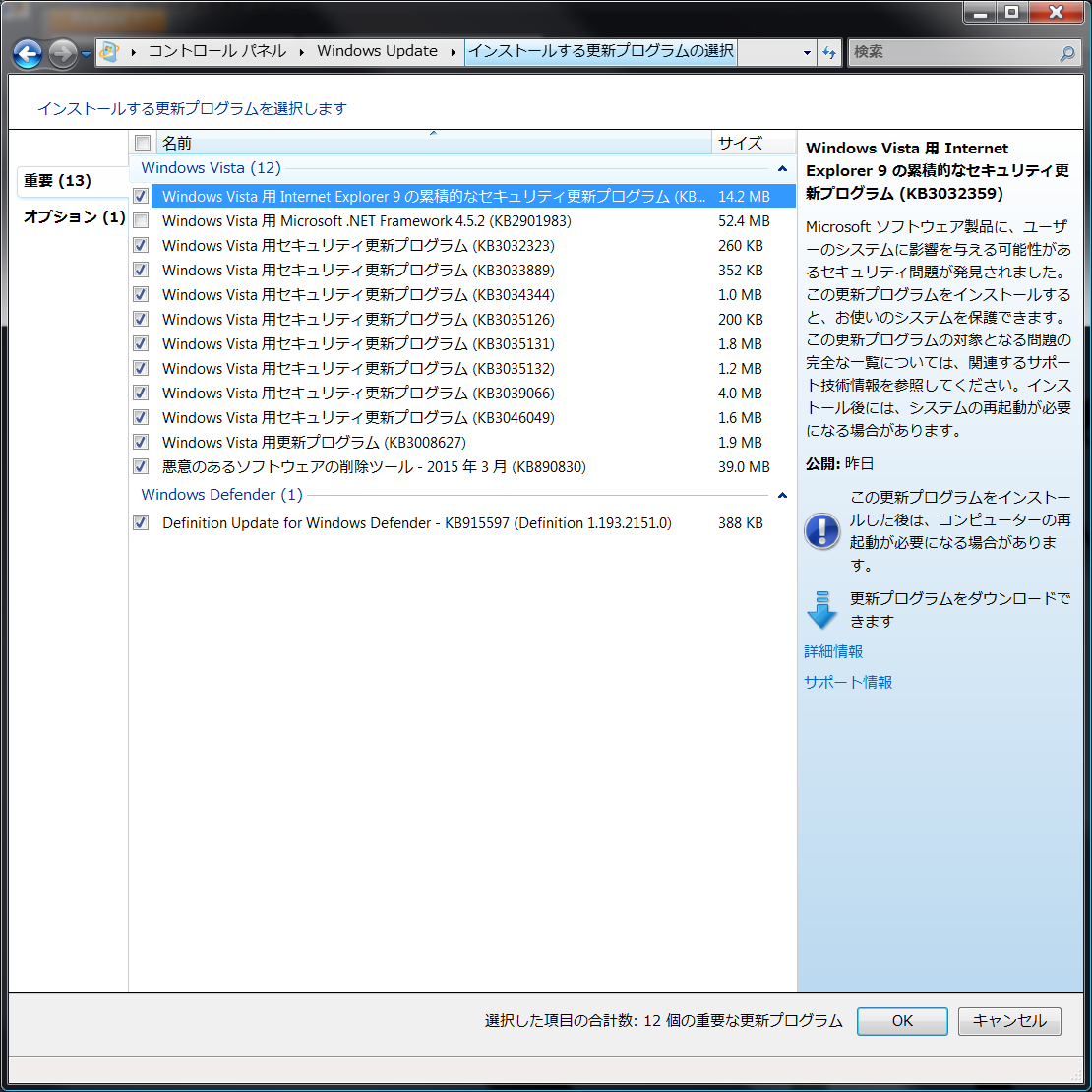1092x1092 pixels.
Task: Expand breadcrumb arrow after Windows Update
Action: [x=453, y=52]
